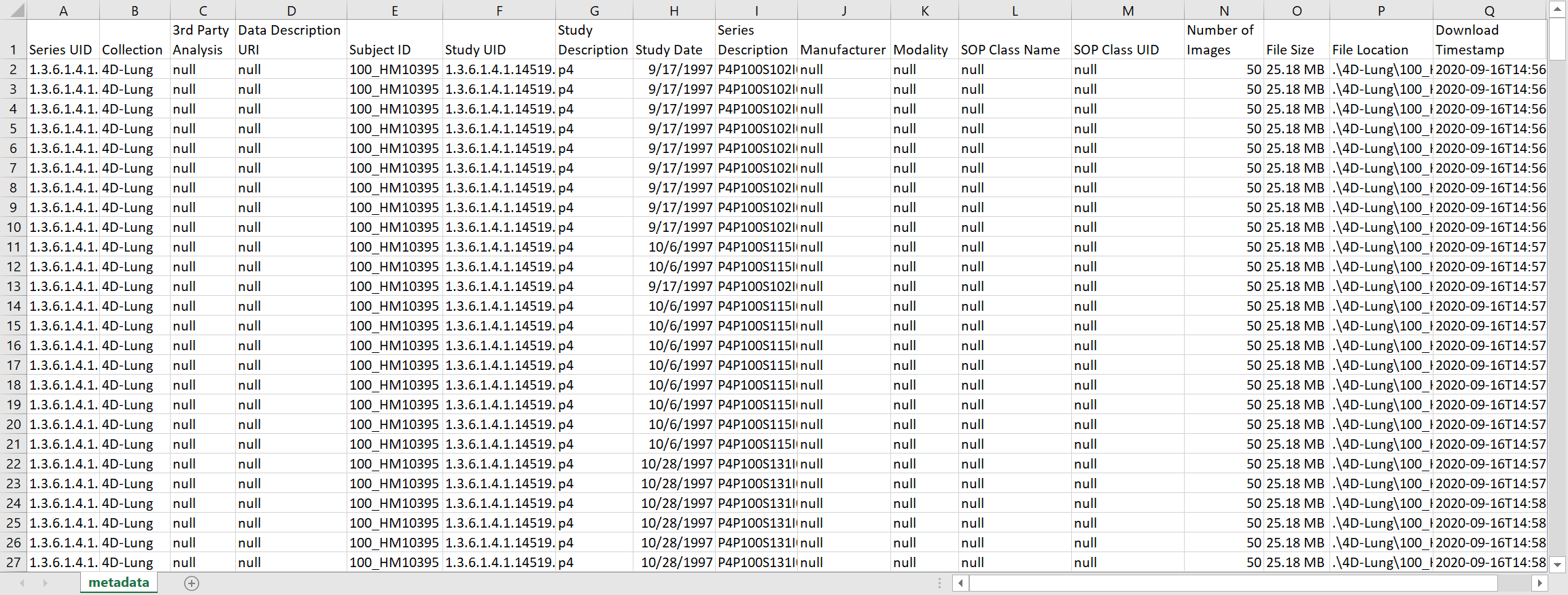Open the metadata sheet tab

point(119,583)
